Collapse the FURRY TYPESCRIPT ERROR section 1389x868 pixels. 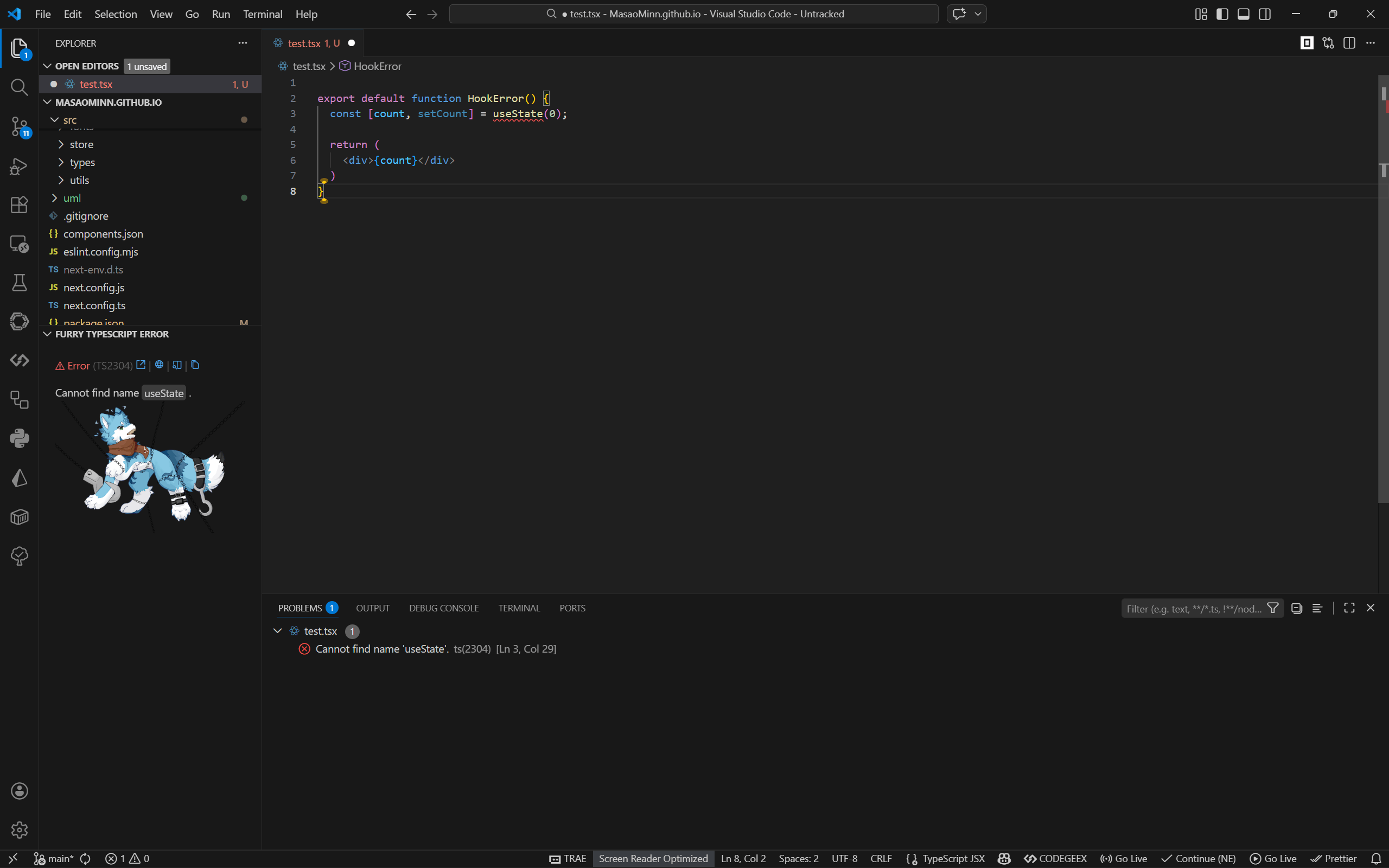[47, 334]
